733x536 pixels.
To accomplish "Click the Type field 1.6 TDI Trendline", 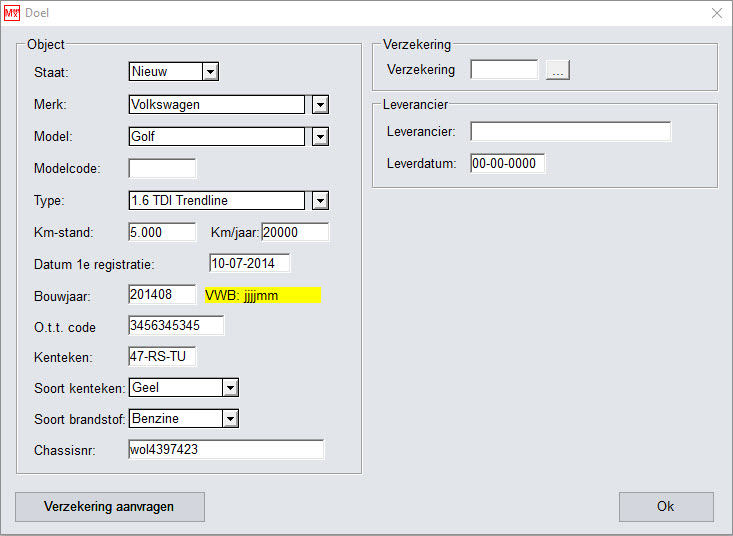I will 217,200.
